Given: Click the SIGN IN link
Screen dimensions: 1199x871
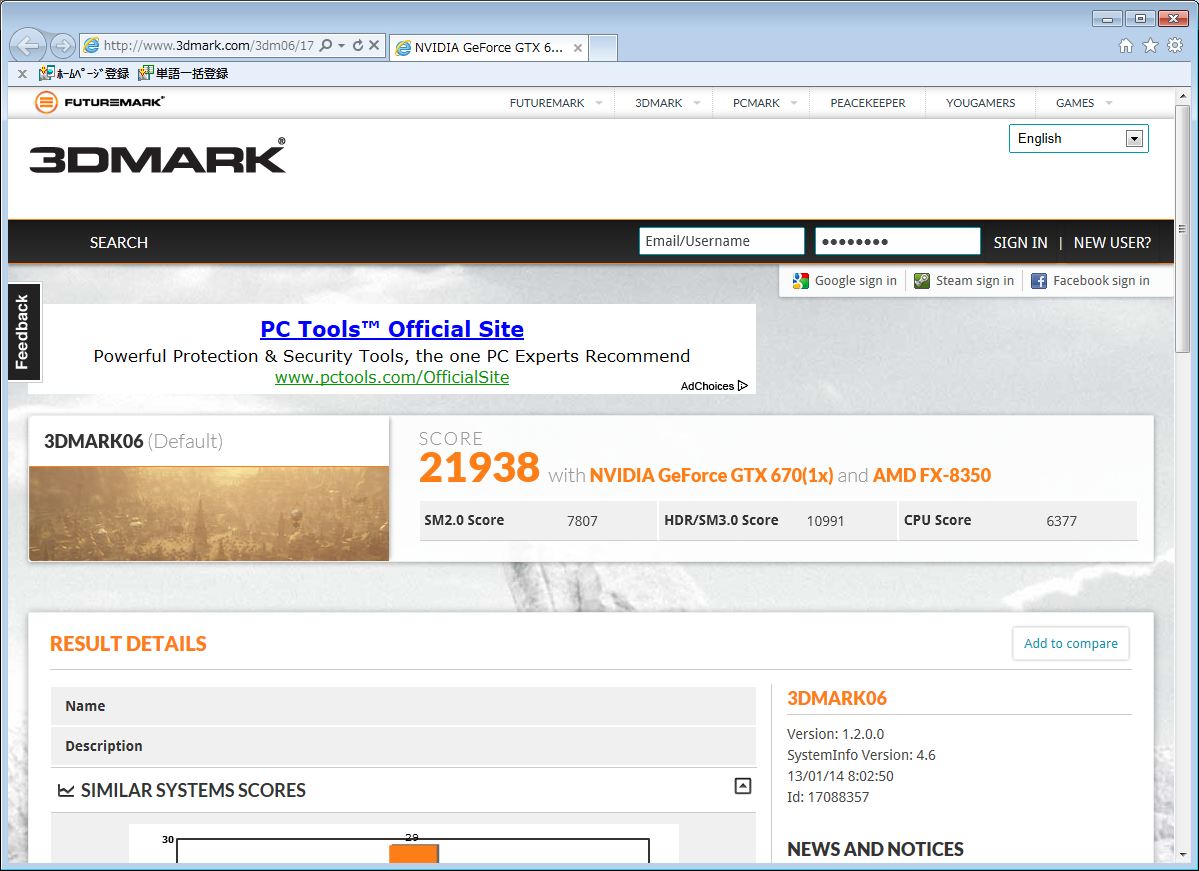Looking at the screenshot, I should click(x=1020, y=242).
